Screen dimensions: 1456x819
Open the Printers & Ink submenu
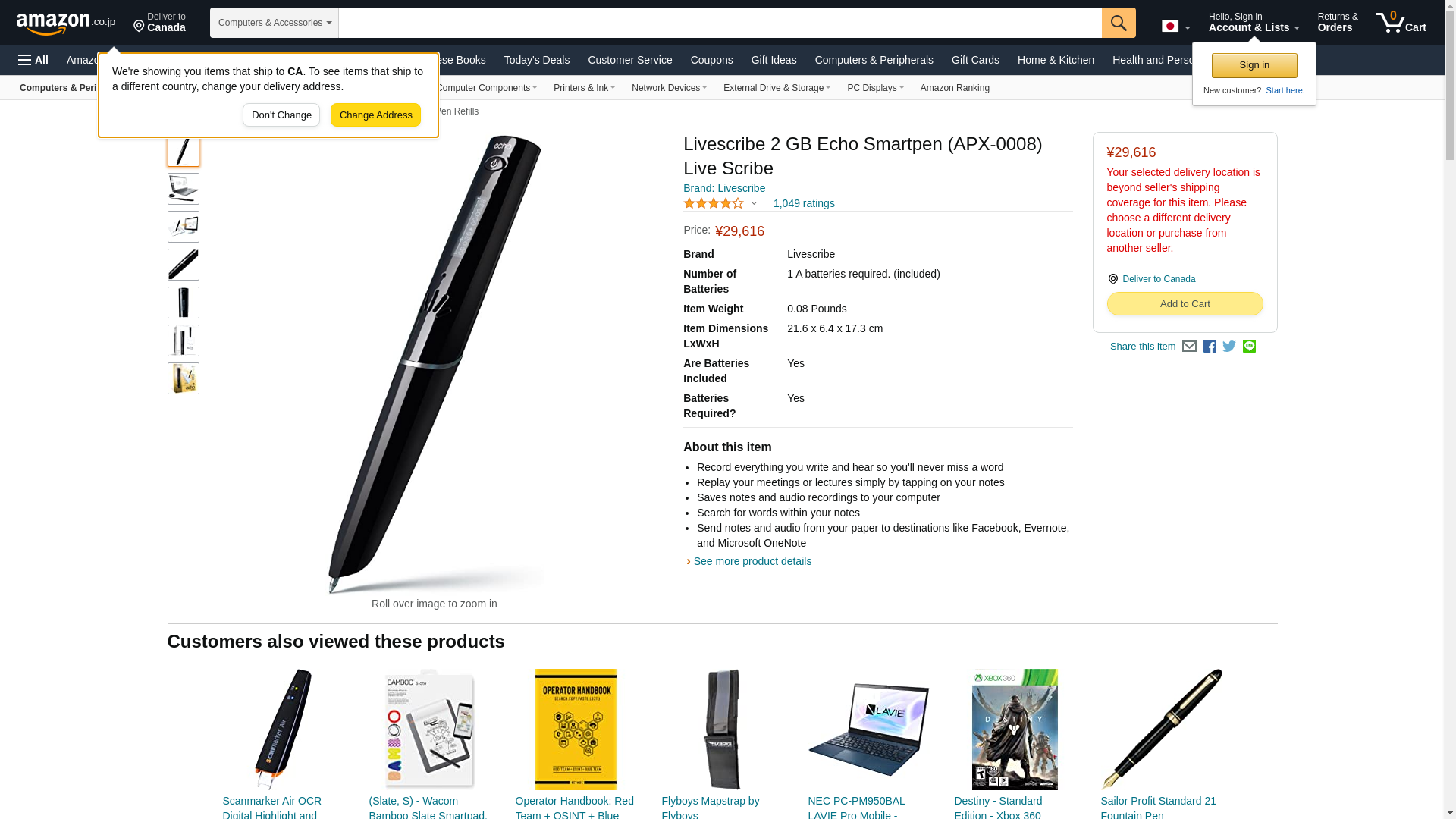pos(584,88)
